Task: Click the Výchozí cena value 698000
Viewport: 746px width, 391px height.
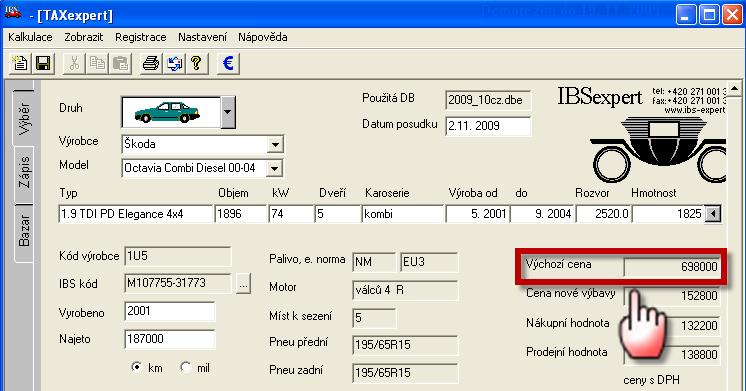Action: click(x=672, y=266)
